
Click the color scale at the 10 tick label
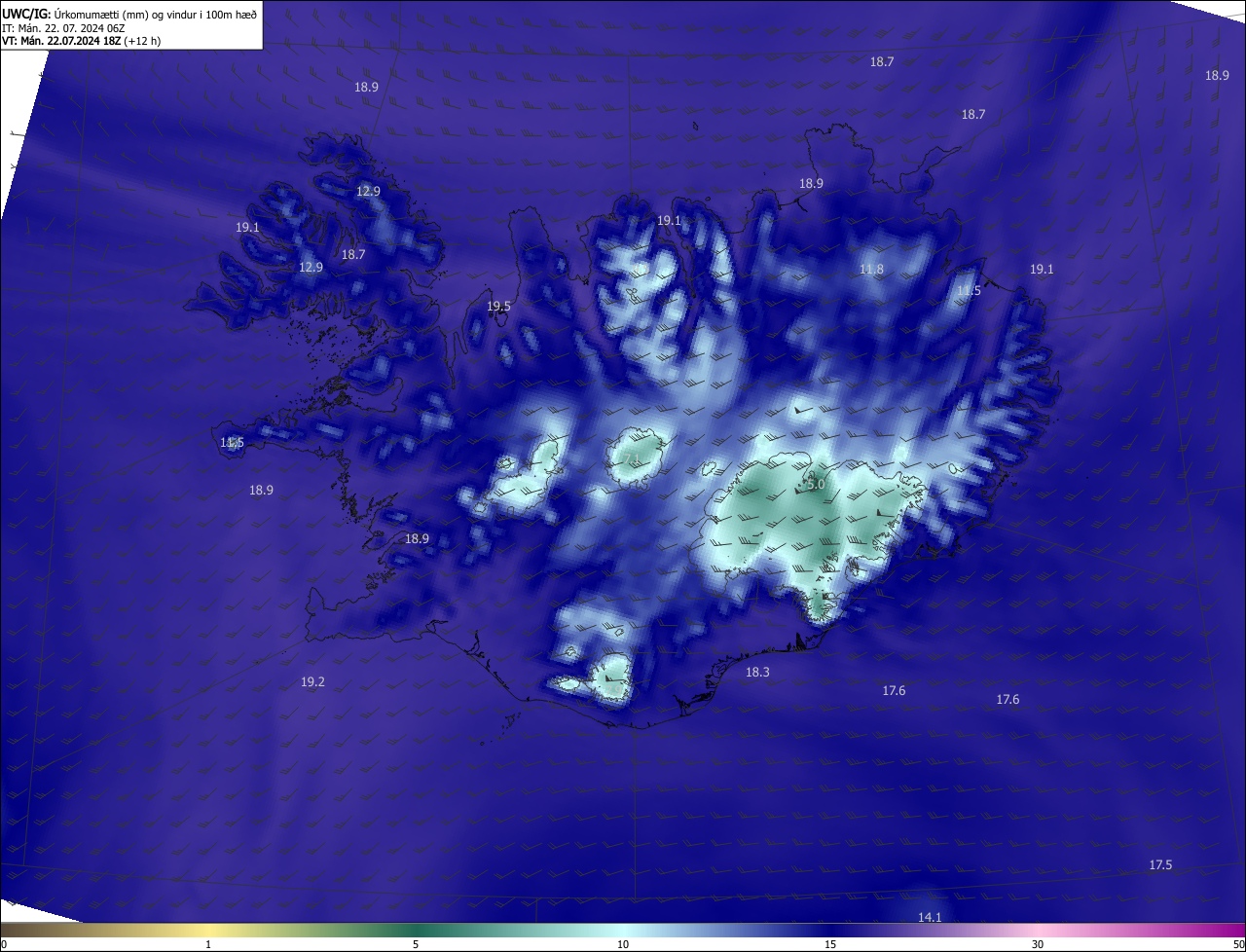point(623,944)
